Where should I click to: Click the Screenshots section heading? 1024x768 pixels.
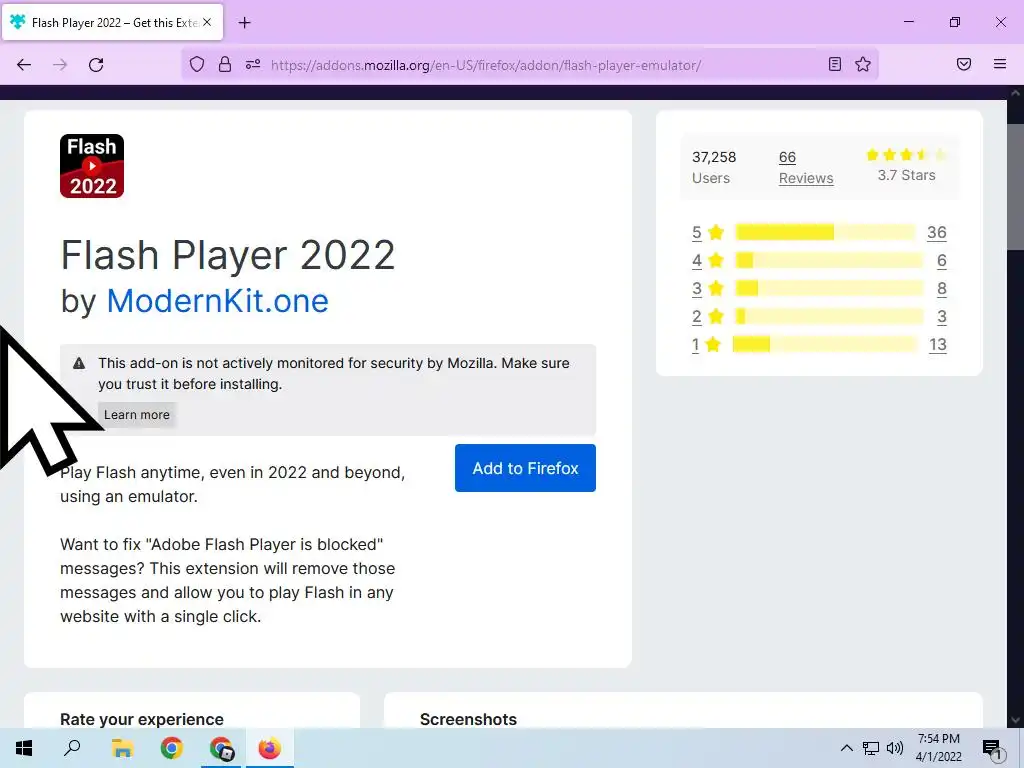[x=468, y=719]
